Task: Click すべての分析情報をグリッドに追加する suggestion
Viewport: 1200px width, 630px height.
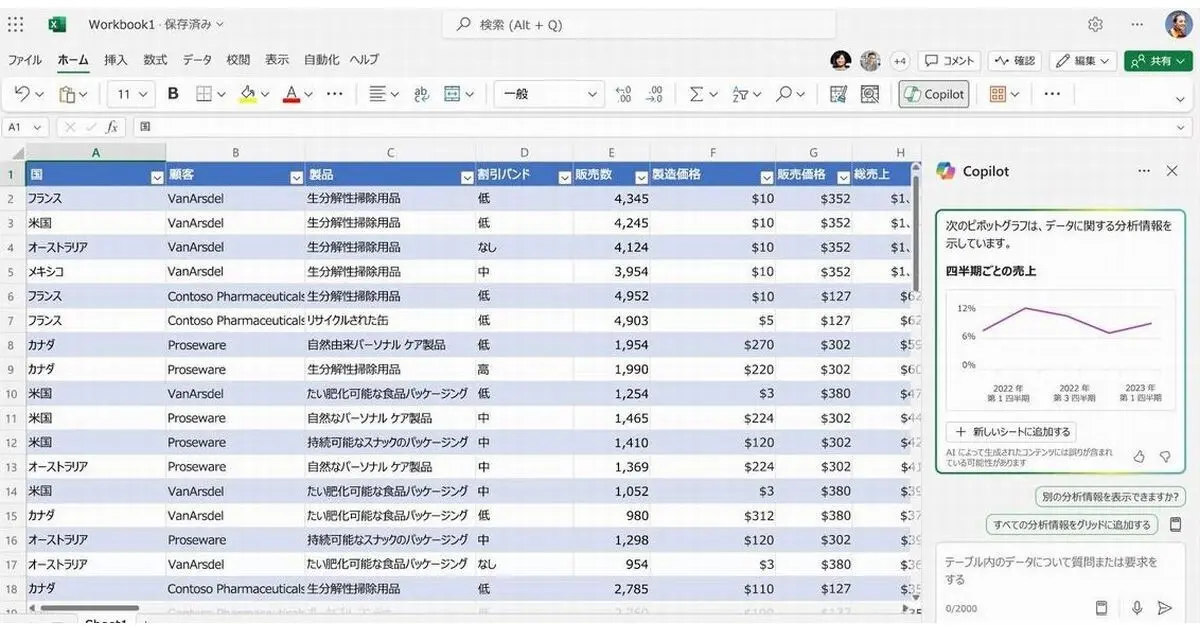Action: (1072, 524)
